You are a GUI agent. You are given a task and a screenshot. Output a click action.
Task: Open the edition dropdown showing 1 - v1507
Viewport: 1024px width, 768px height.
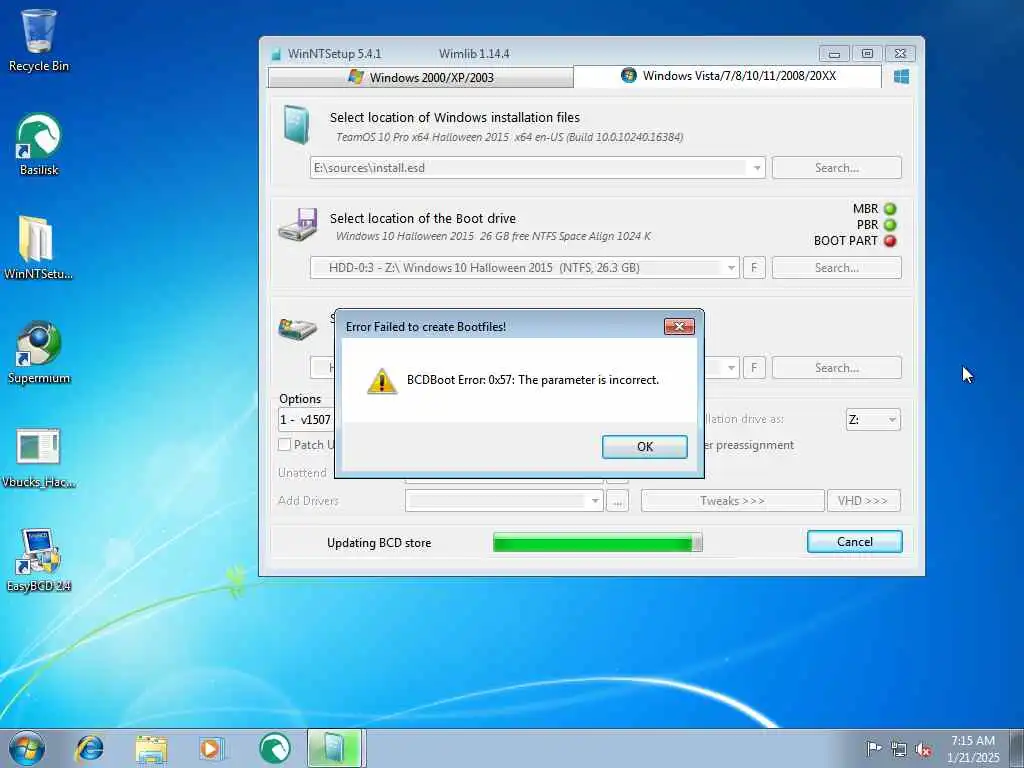(306, 420)
